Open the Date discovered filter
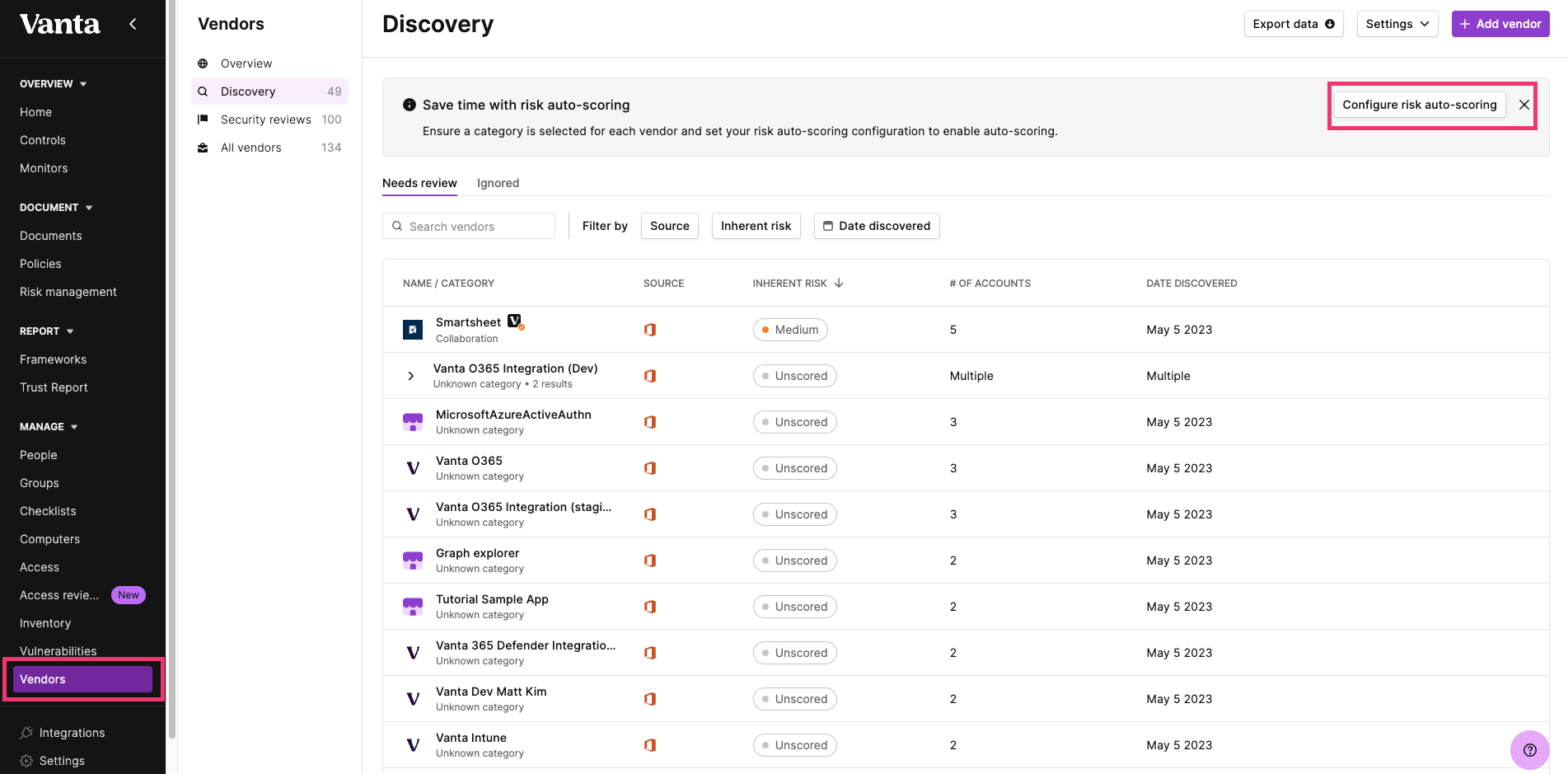This screenshot has height=774, width=1568. point(877,226)
